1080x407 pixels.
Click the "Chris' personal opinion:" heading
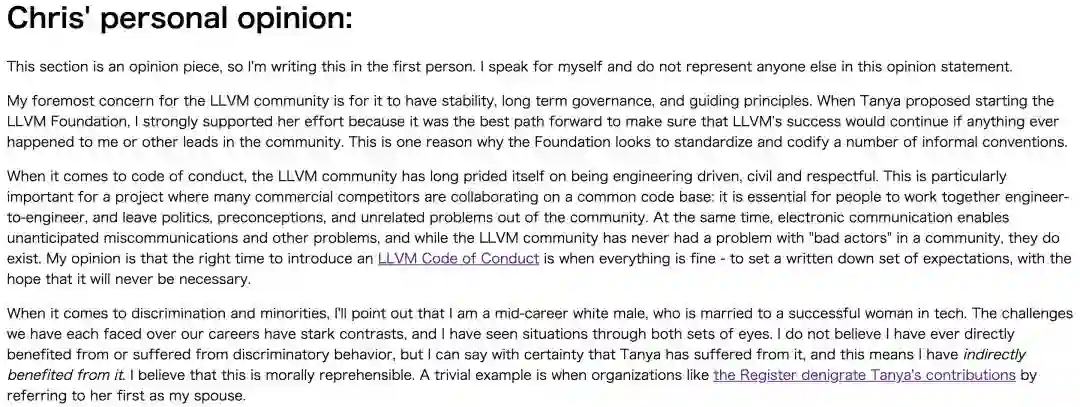pyautogui.click(x=180, y=21)
